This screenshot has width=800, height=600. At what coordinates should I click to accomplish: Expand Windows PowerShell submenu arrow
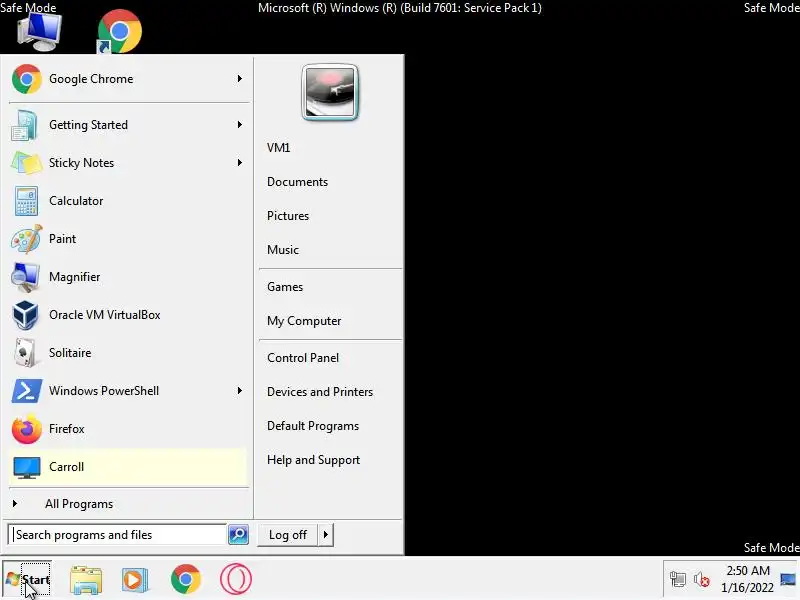pyautogui.click(x=239, y=390)
